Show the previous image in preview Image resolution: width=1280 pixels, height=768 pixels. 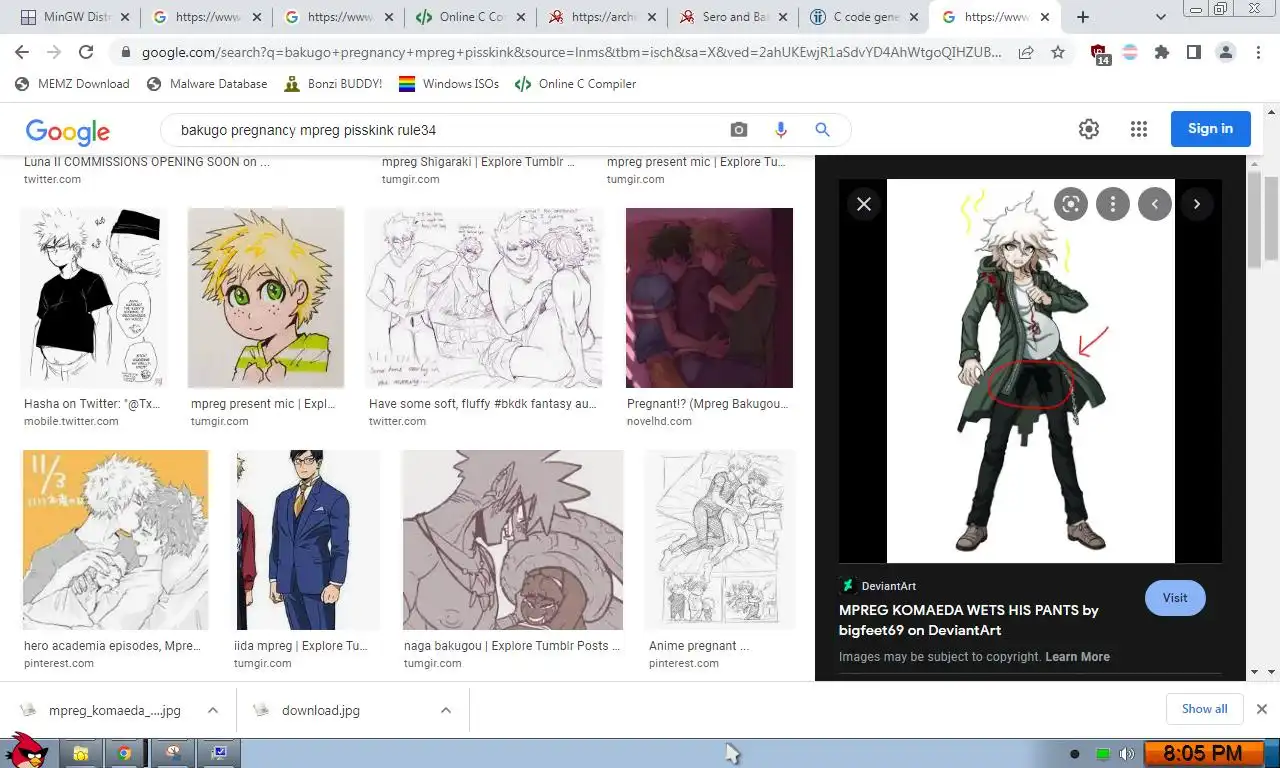[x=1154, y=204]
